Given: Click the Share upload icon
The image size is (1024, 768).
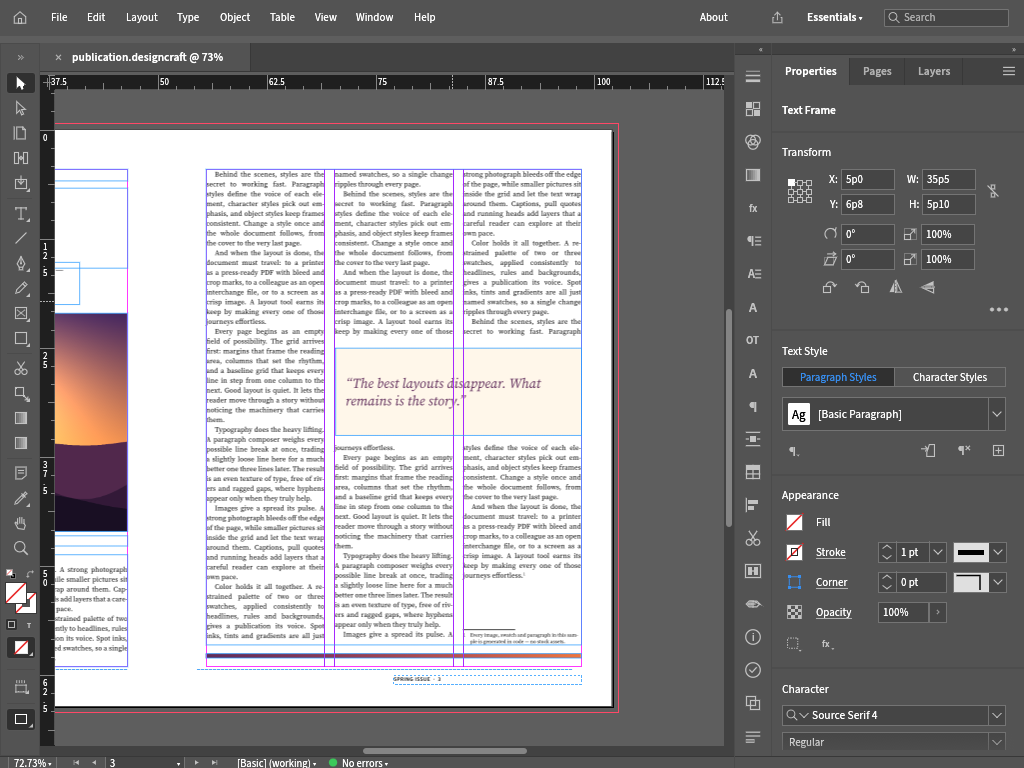Looking at the screenshot, I should coord(777,18).
